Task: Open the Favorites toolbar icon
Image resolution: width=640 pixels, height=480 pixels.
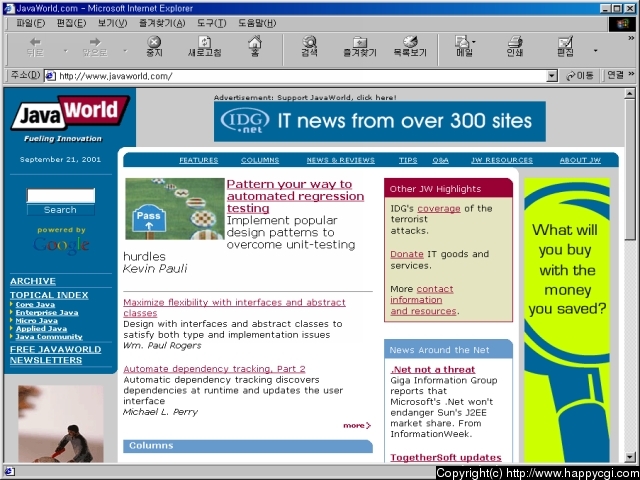Action: coord(360,47)
